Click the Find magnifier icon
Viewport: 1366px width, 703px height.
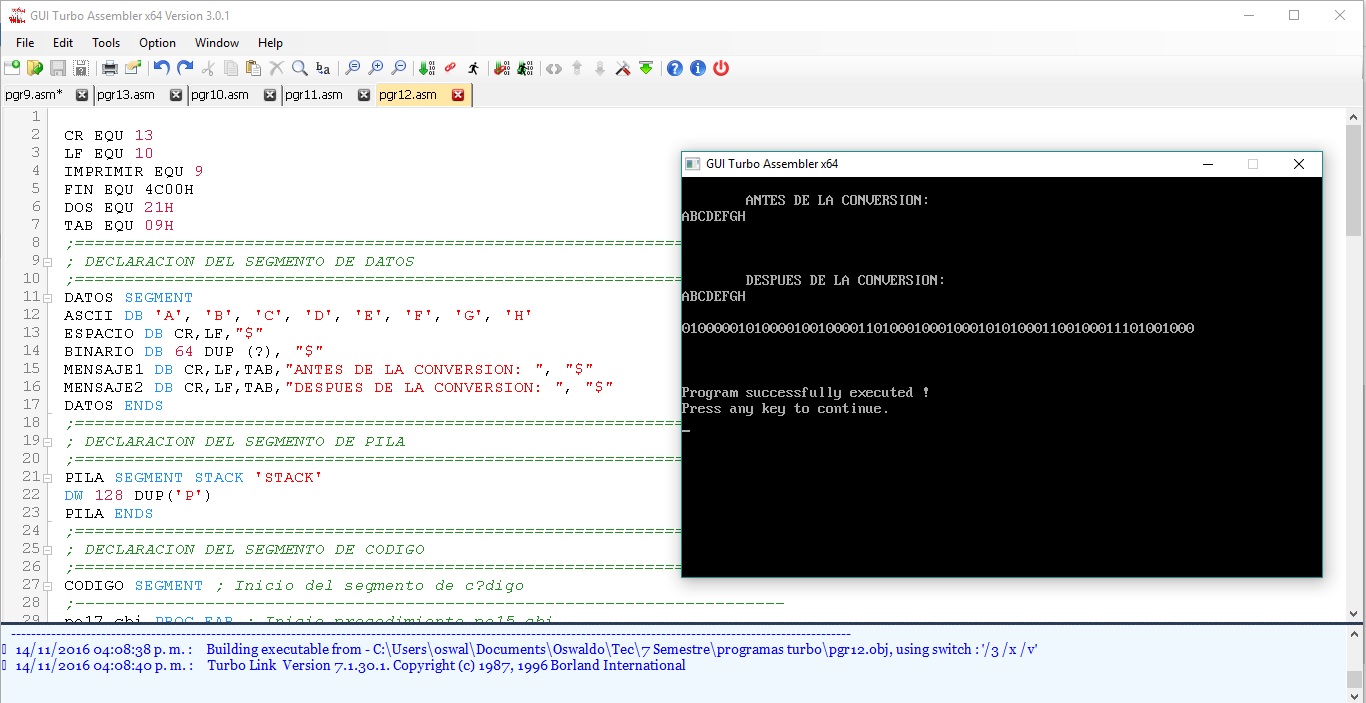(x=298, y=68)
